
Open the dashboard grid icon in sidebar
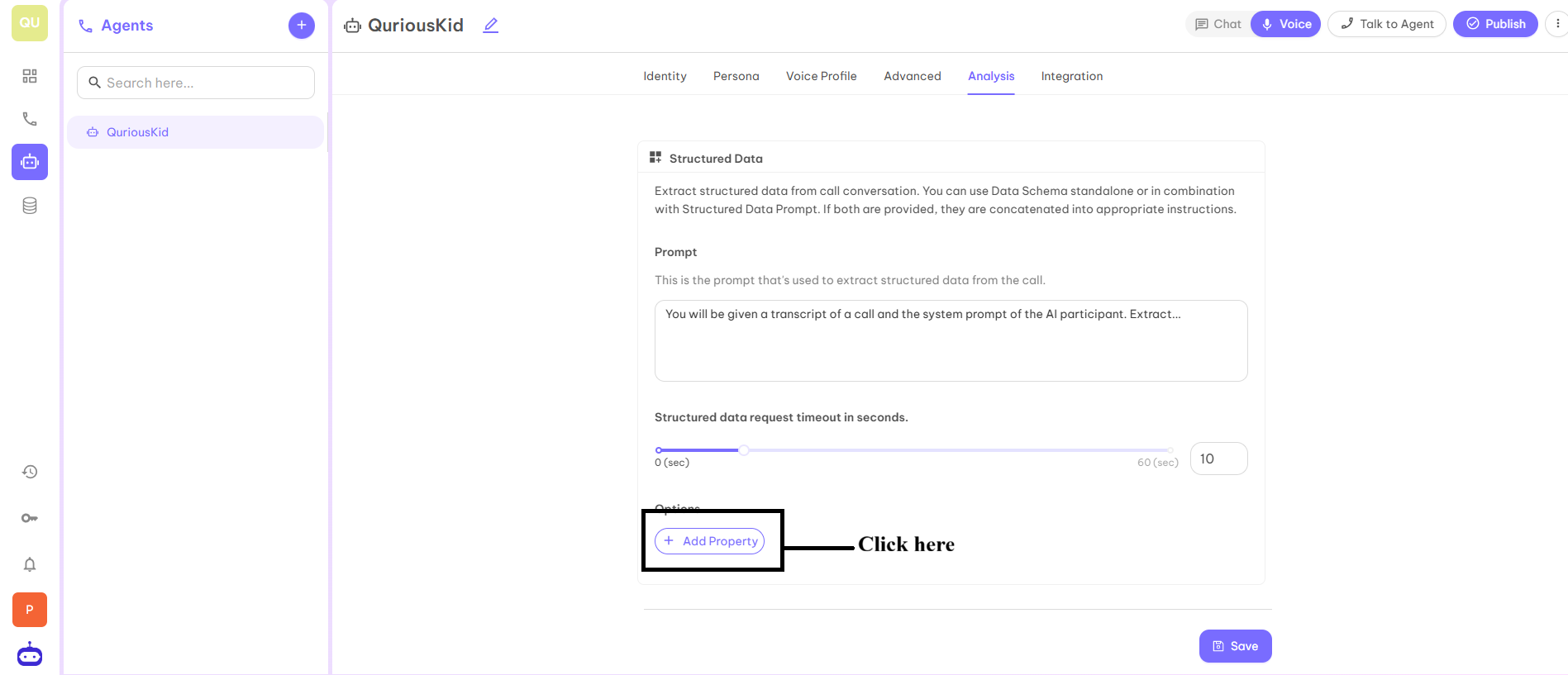[30, 76]
